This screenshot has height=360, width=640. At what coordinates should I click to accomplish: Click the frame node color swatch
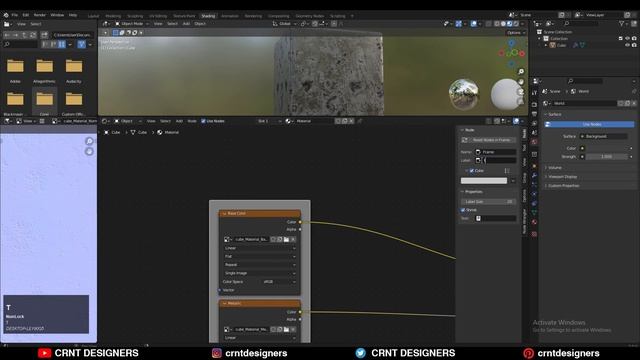coord(484,181)
